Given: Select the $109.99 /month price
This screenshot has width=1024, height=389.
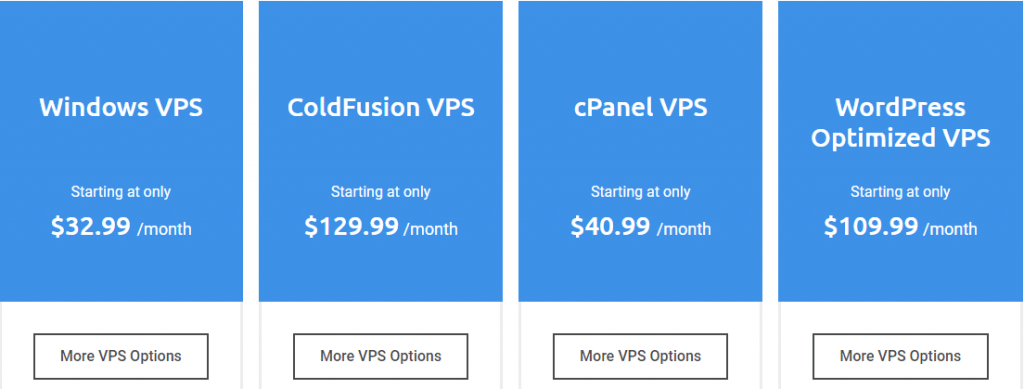Looking at the screenshot, I should (x=900, y=226).
